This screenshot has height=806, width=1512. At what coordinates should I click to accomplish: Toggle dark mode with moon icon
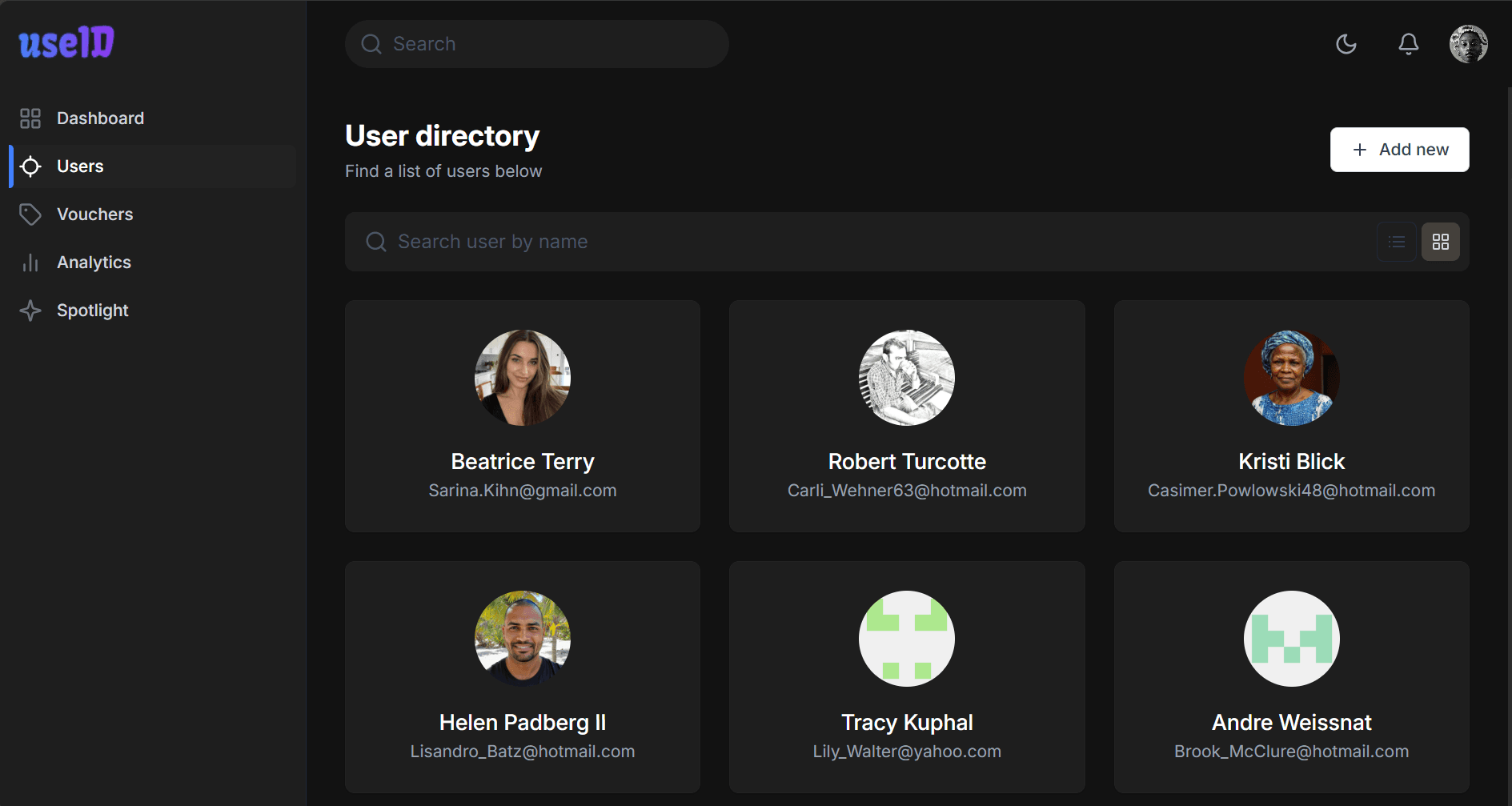point(1346,44)
